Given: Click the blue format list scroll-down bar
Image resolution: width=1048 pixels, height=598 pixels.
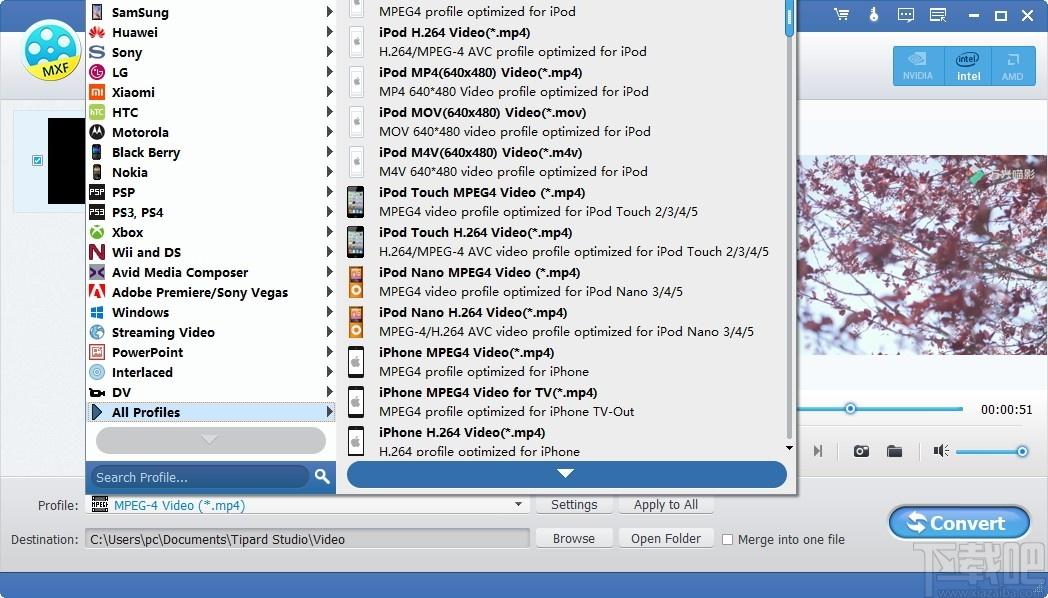Looking at the screenshot, I should [566, 474].
